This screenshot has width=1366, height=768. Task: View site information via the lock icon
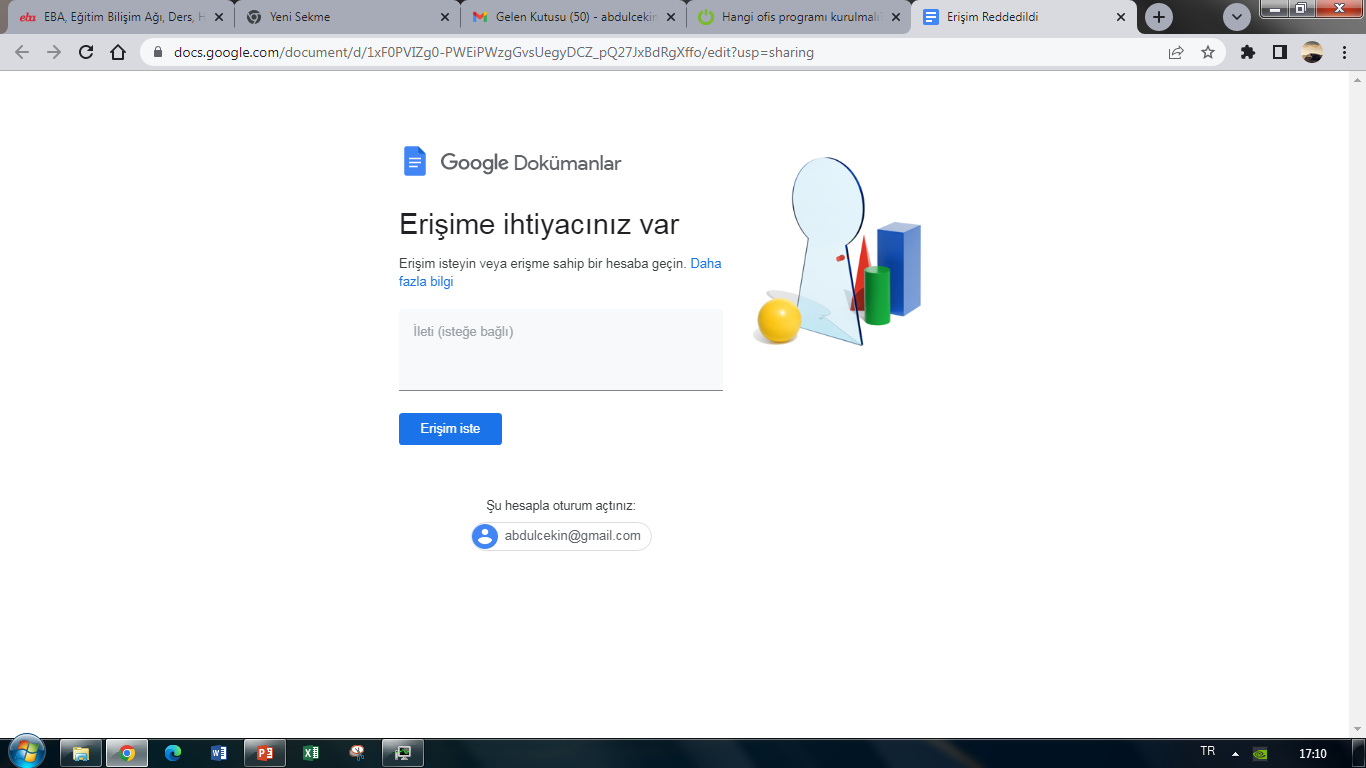coord(157,53)
